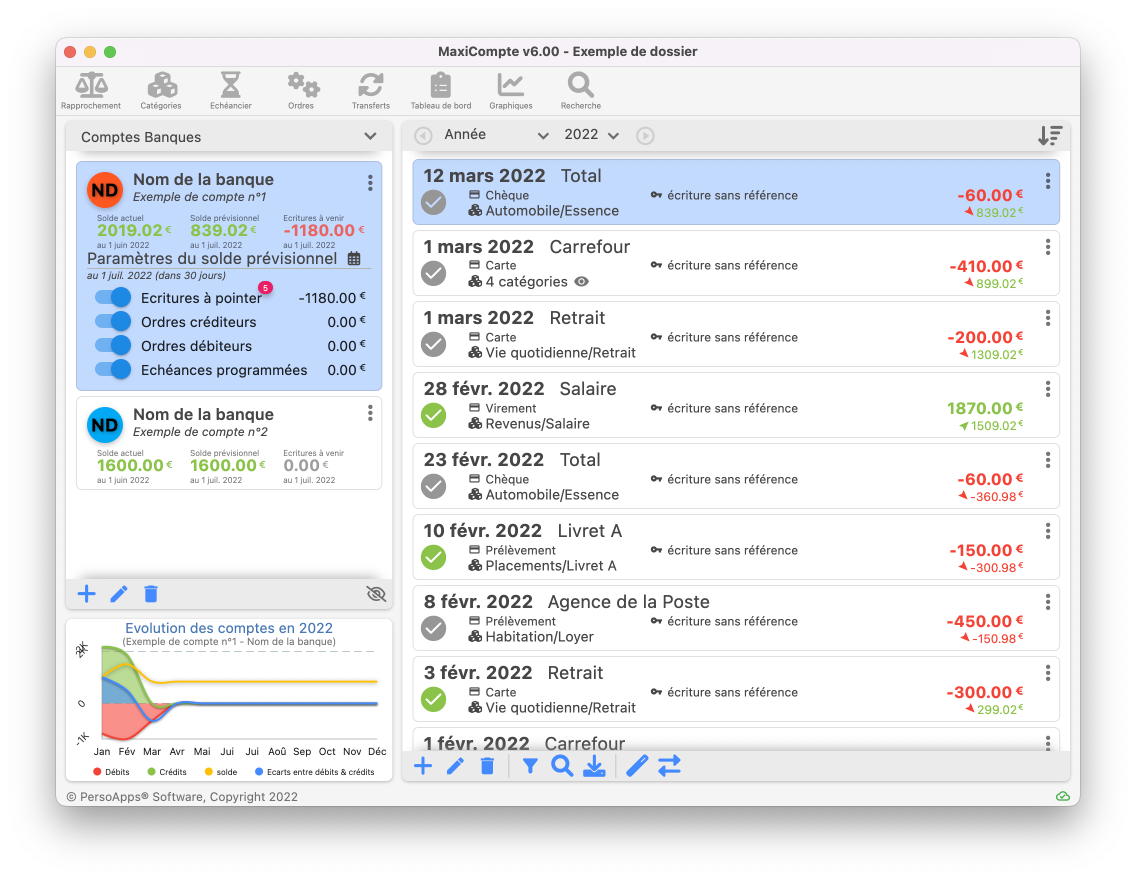Show the 4 catégories eye detail

581,282
